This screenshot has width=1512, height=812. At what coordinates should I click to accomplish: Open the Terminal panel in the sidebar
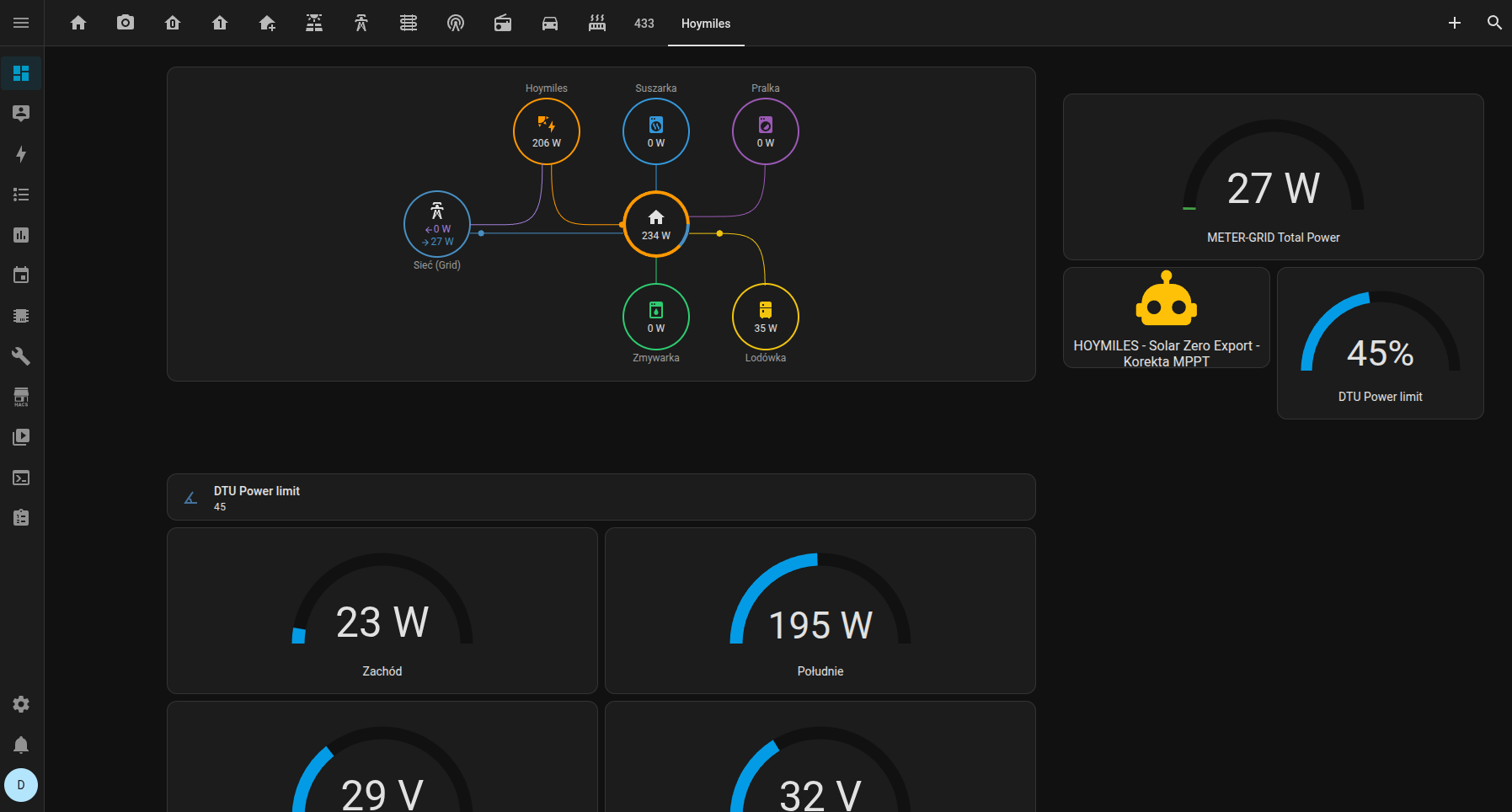21,478
